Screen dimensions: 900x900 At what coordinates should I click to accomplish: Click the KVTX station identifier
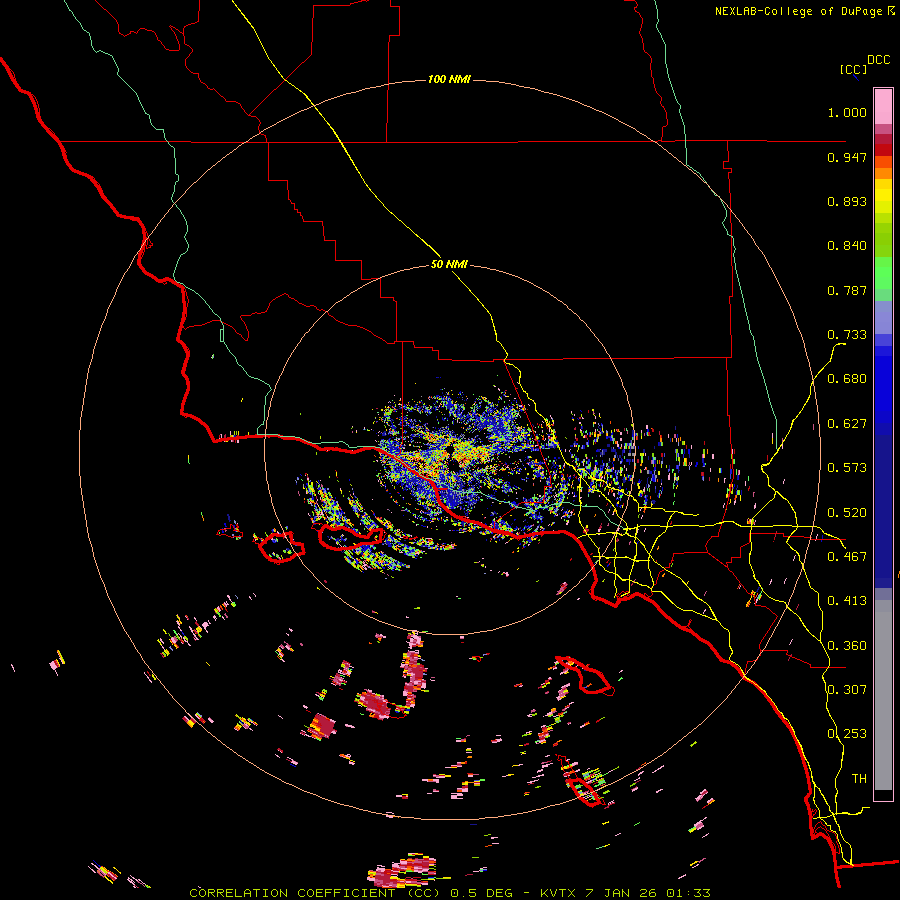point(560,893)
